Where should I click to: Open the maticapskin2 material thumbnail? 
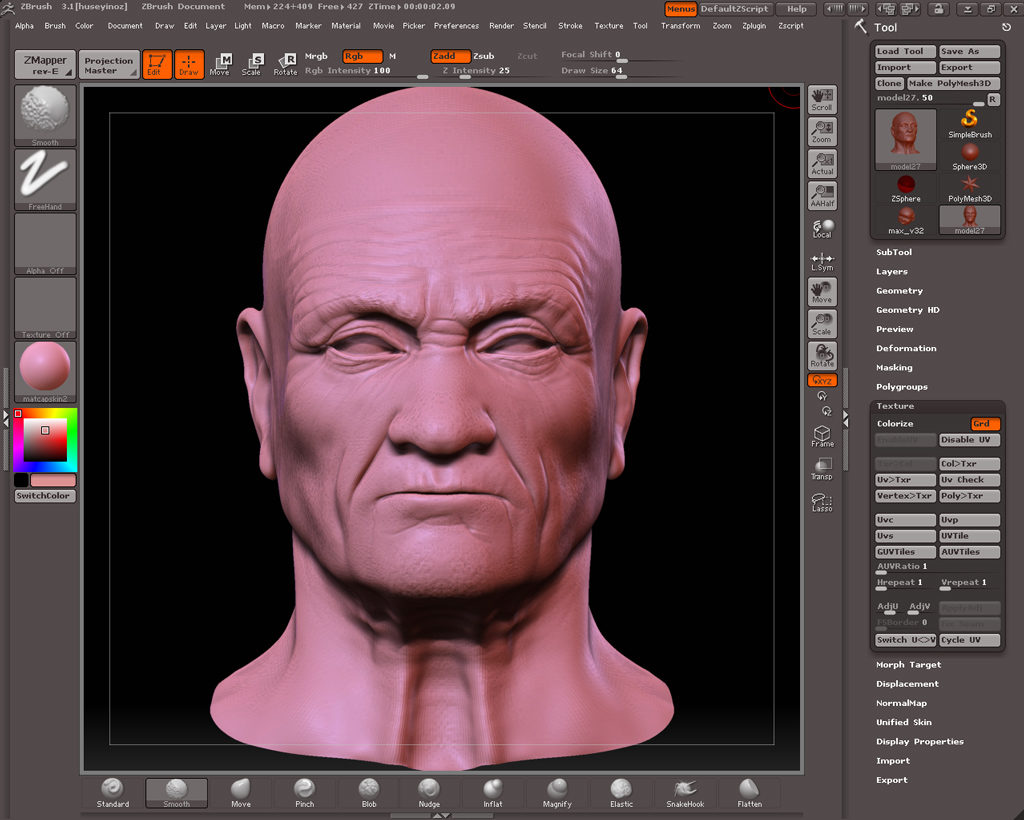[45, 371]
